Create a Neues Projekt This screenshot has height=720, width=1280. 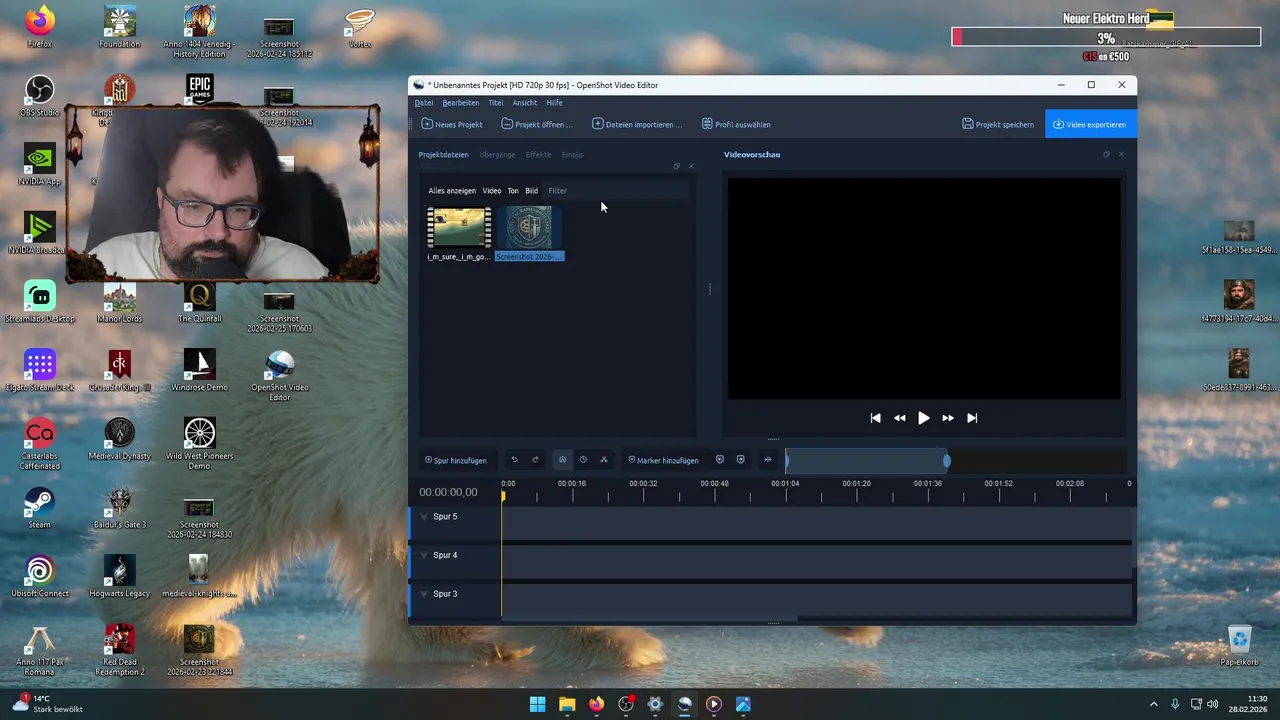(x=452, y=124)
